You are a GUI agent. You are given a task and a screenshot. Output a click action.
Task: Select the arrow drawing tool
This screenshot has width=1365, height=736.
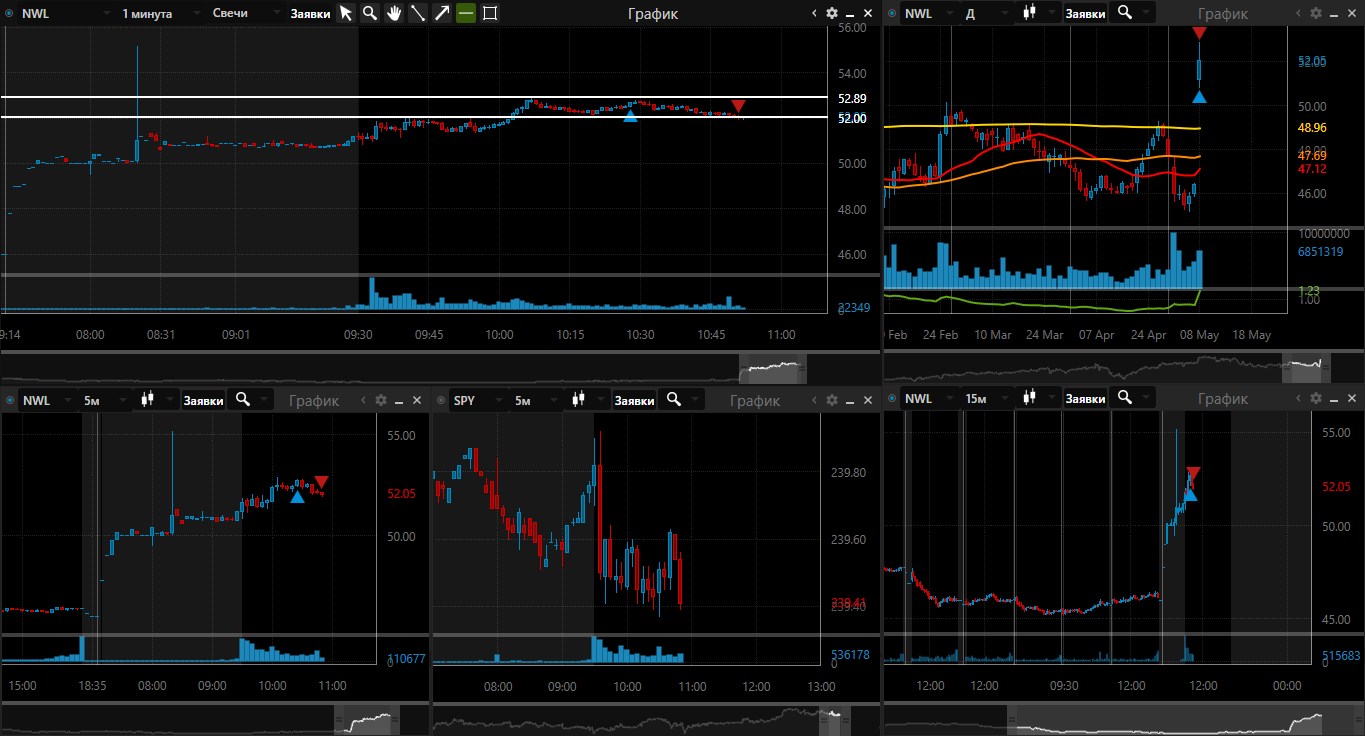(x=442, y=13)
